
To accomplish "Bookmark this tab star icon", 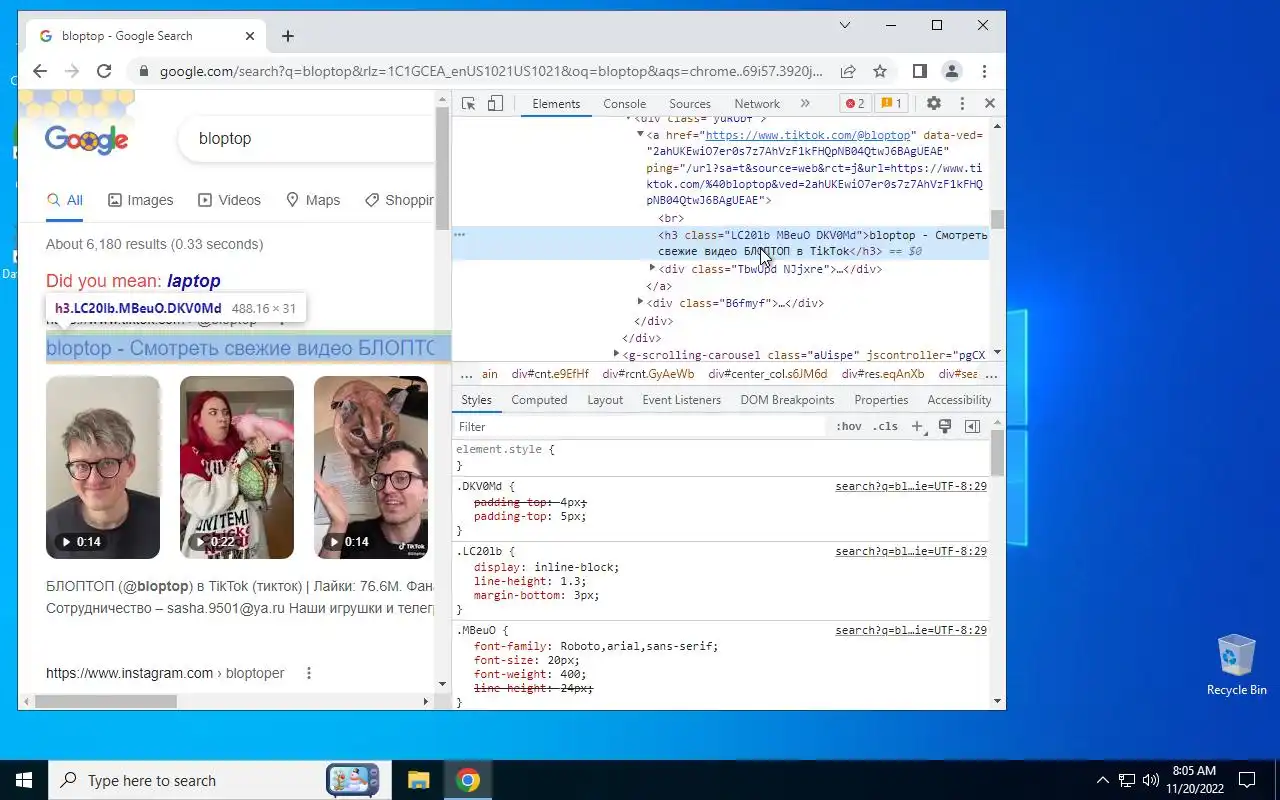I will coord(880,71).
